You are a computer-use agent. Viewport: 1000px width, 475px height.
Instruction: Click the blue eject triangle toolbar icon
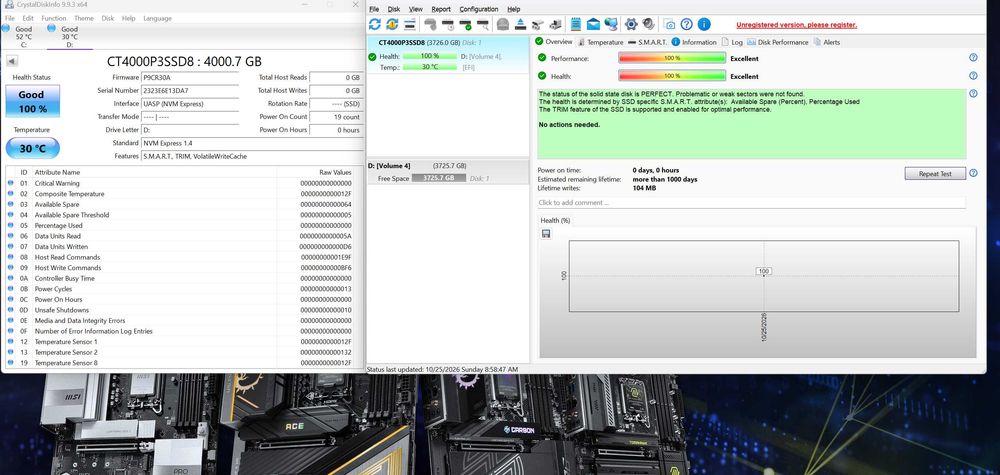[x=520, y=24]
